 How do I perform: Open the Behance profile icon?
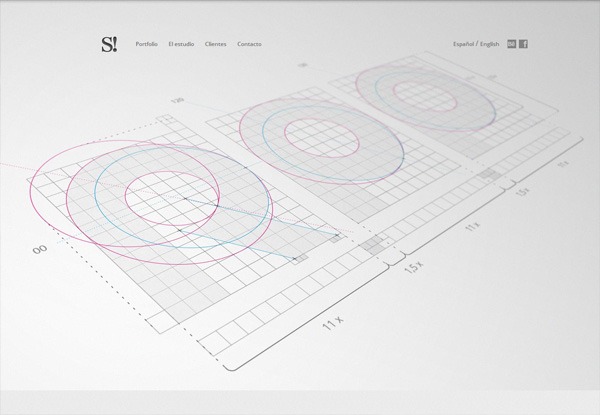tap(512, 44)
